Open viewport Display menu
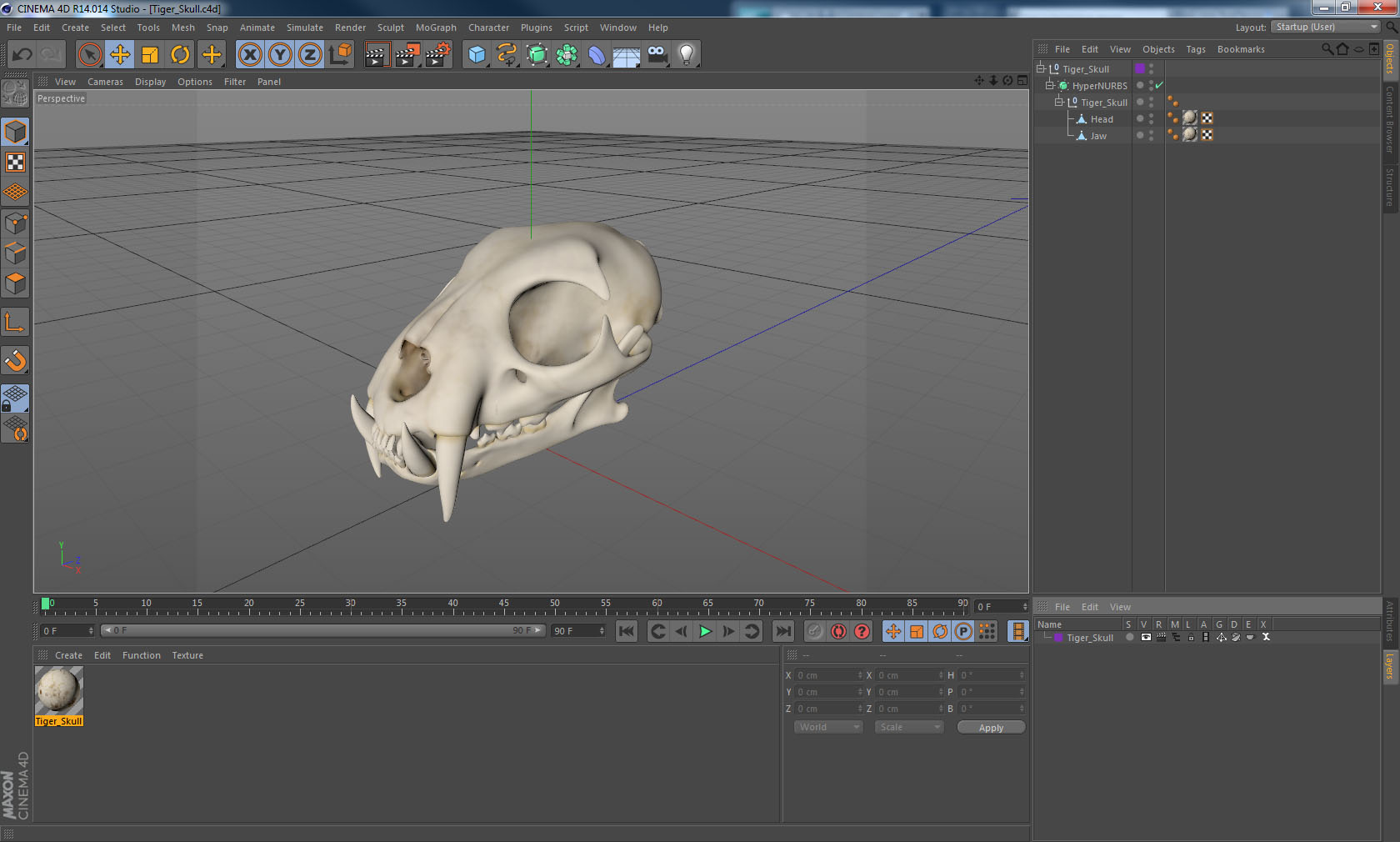Viewport: 1400px width, 842px height. [x=150, y=82]
